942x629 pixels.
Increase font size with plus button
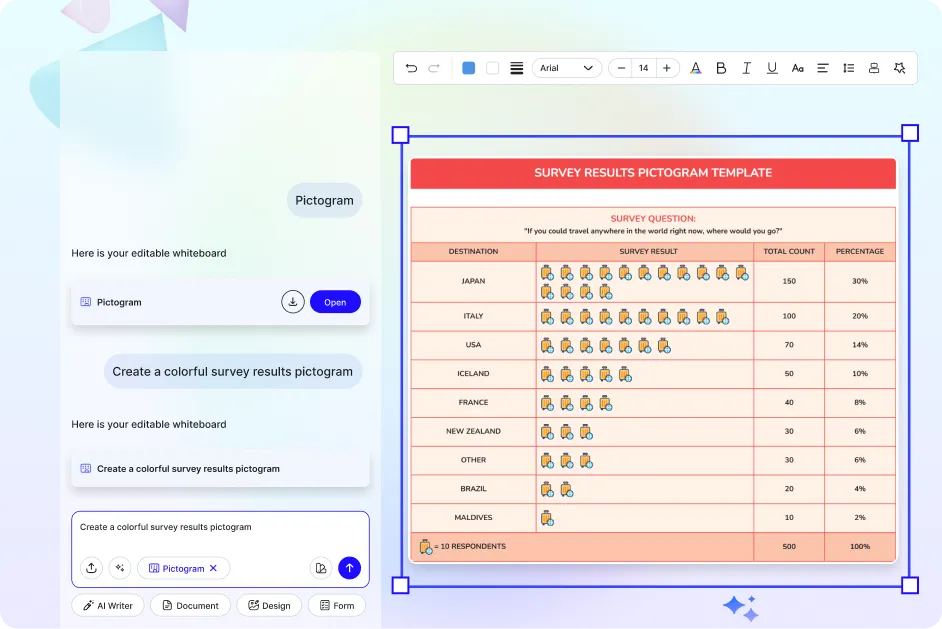(x=667, y=68)
